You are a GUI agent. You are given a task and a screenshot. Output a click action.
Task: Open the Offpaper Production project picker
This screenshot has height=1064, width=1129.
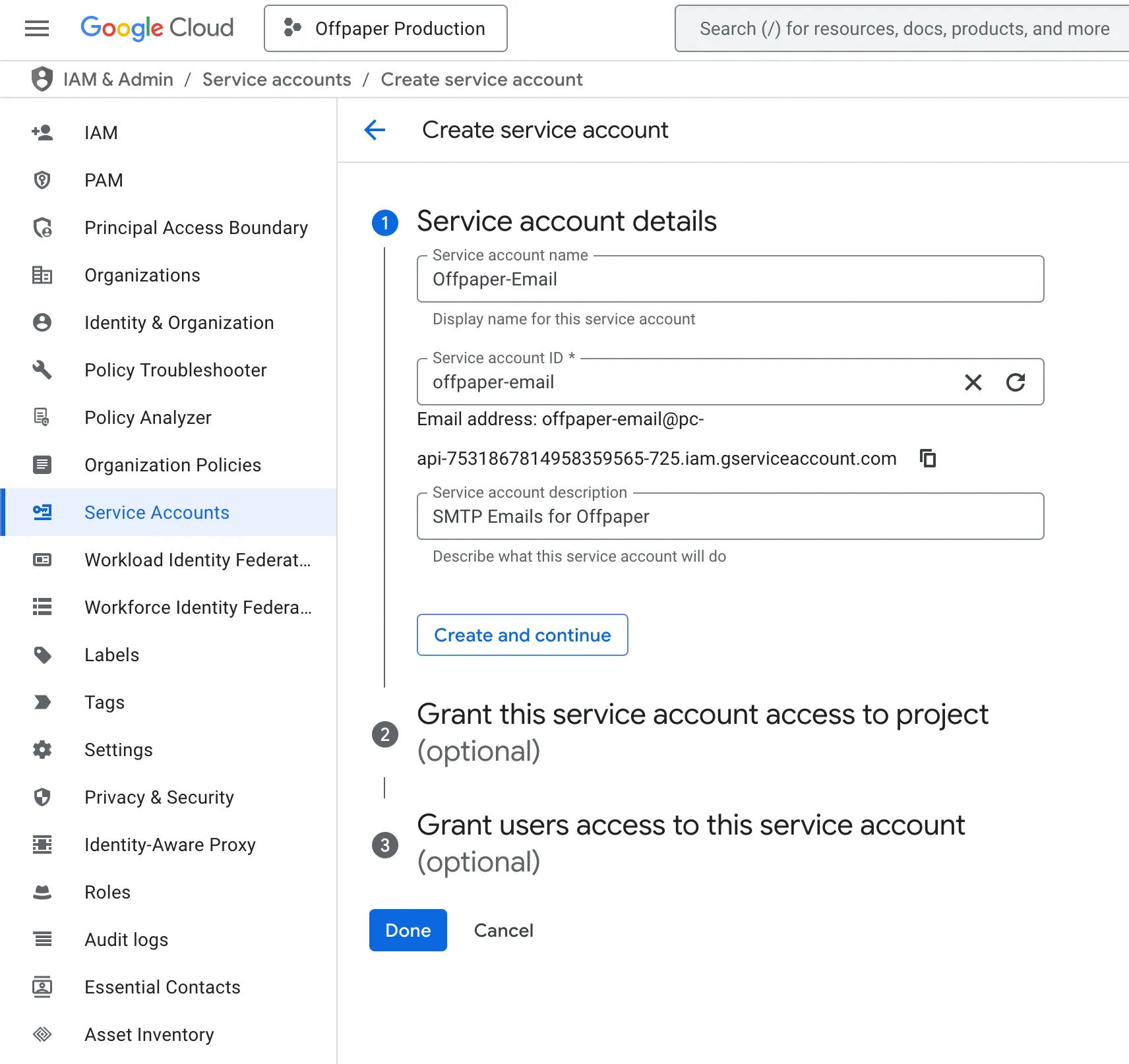(386, 28)
